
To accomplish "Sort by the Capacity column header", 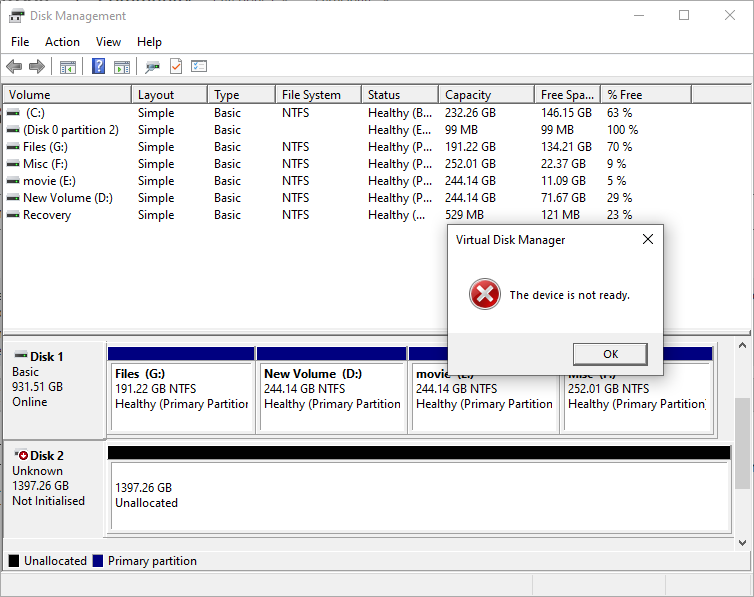I will (x=487, y=95).
